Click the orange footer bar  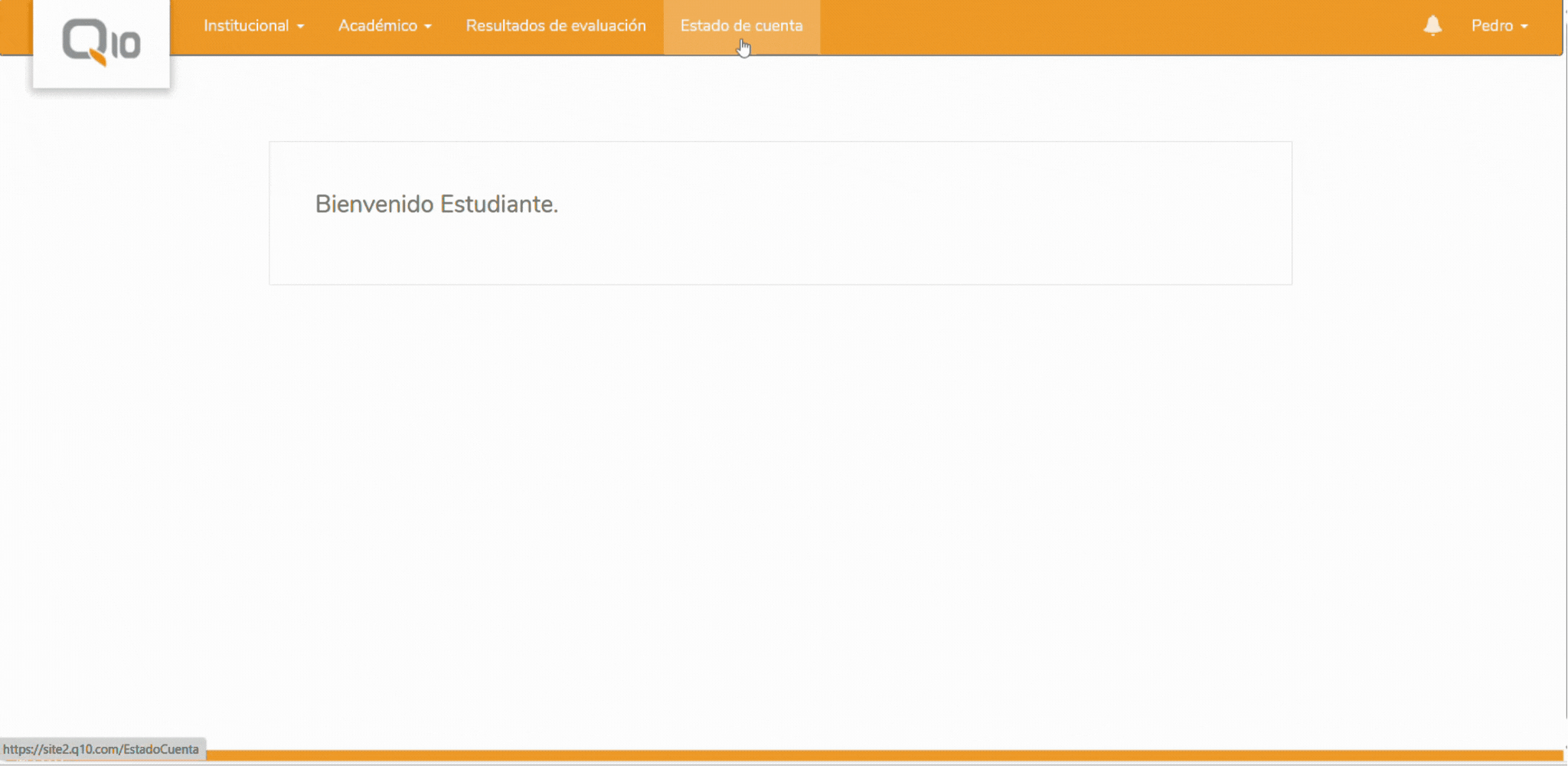pyautogui.click(x=842, y=755)
